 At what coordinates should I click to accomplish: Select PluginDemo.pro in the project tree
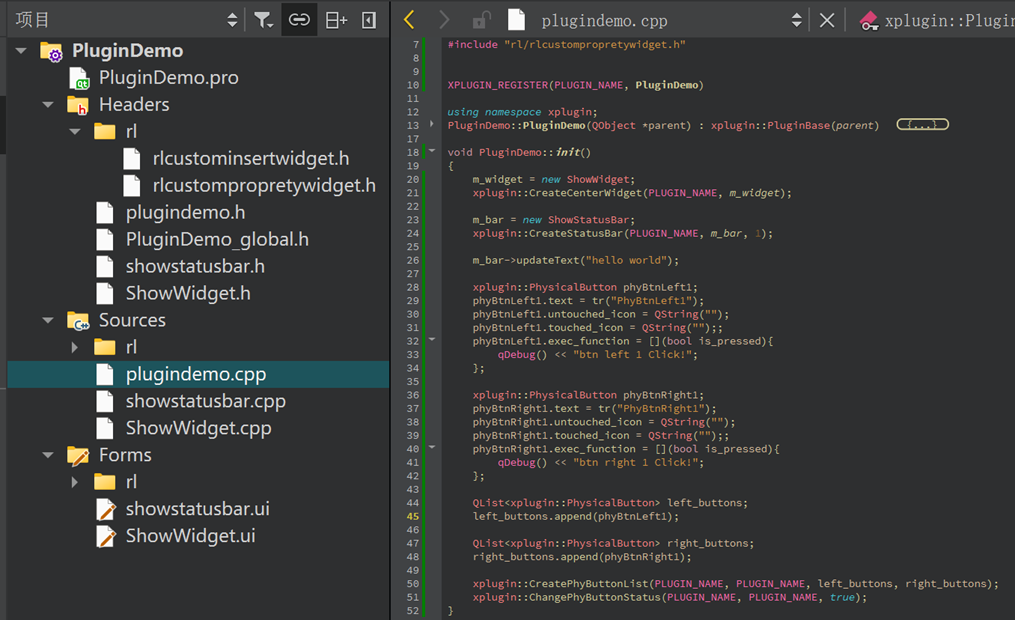(168, 78)
